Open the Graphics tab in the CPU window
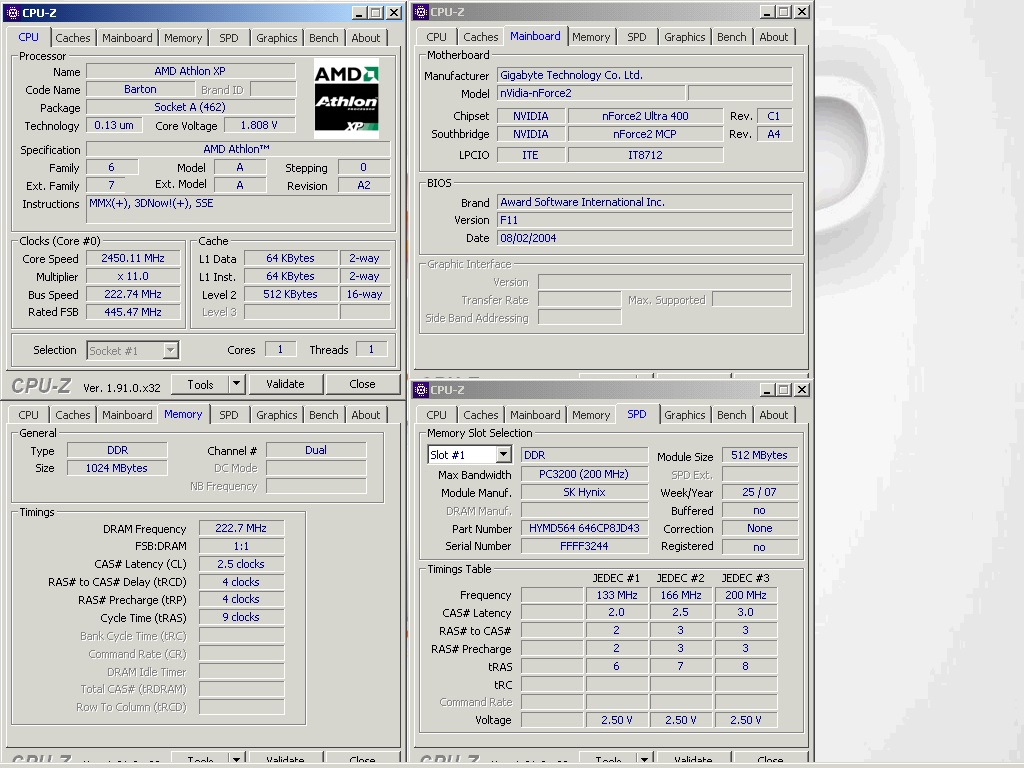1024x768 pixels. click(276, 38)
